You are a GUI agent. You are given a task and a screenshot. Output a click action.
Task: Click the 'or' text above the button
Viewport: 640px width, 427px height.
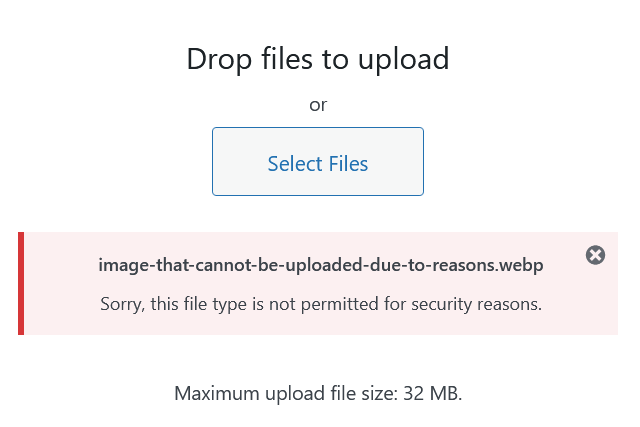point(318,105)
